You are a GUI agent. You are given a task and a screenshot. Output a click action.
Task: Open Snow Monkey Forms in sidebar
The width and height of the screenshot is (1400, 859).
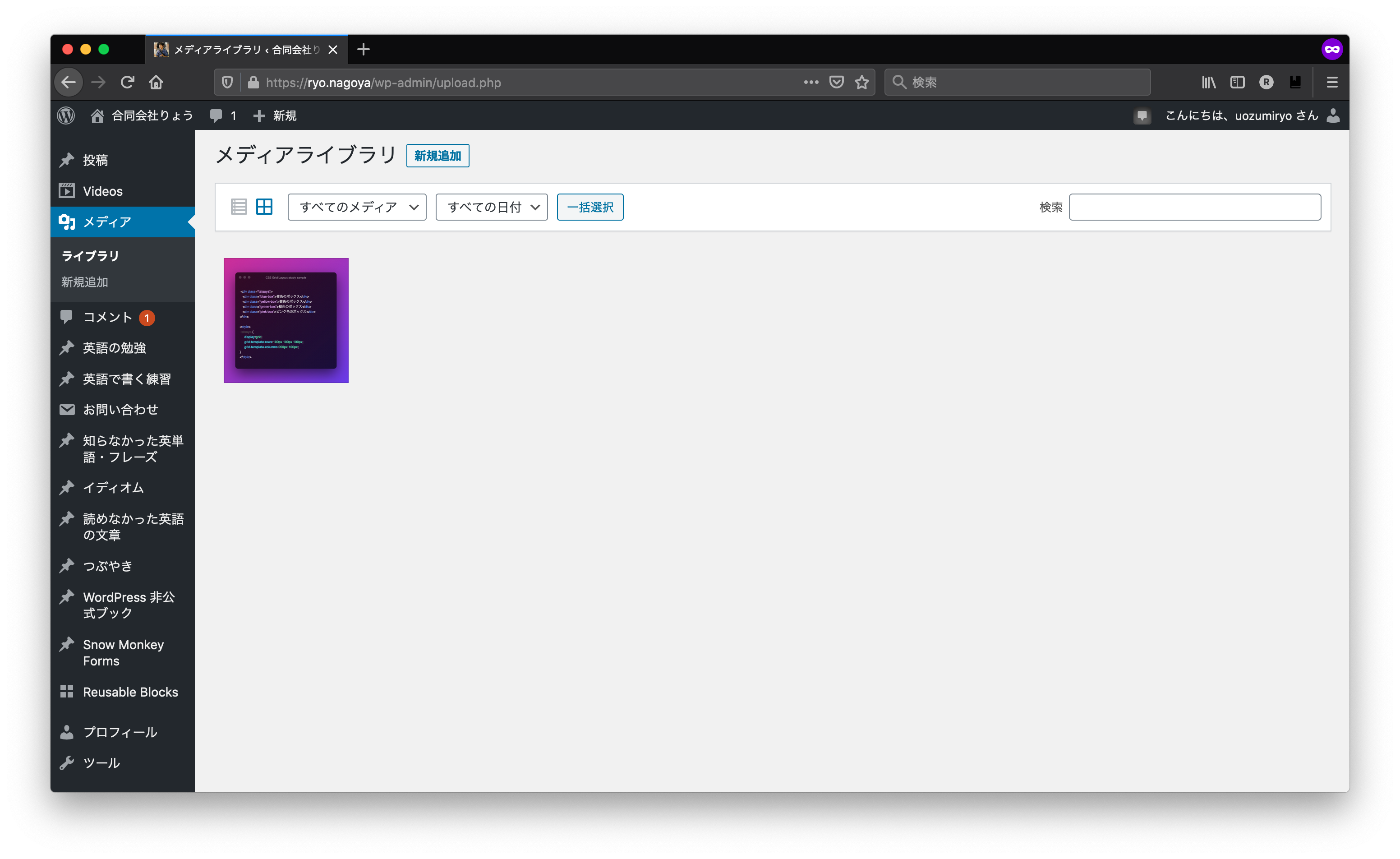click(x=123, y=653)
